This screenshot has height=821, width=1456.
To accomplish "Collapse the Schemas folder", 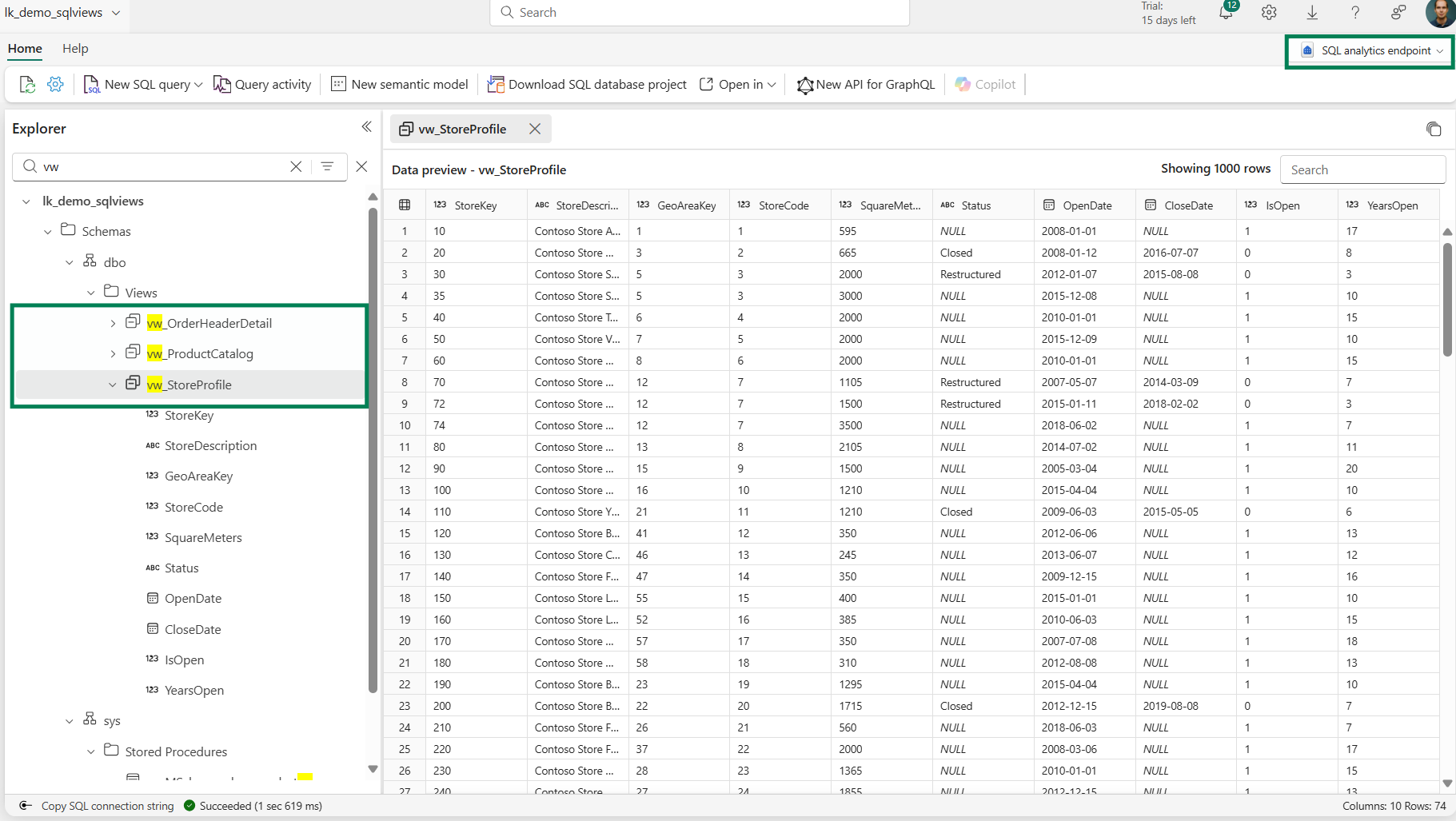I will tap(48, 232).
